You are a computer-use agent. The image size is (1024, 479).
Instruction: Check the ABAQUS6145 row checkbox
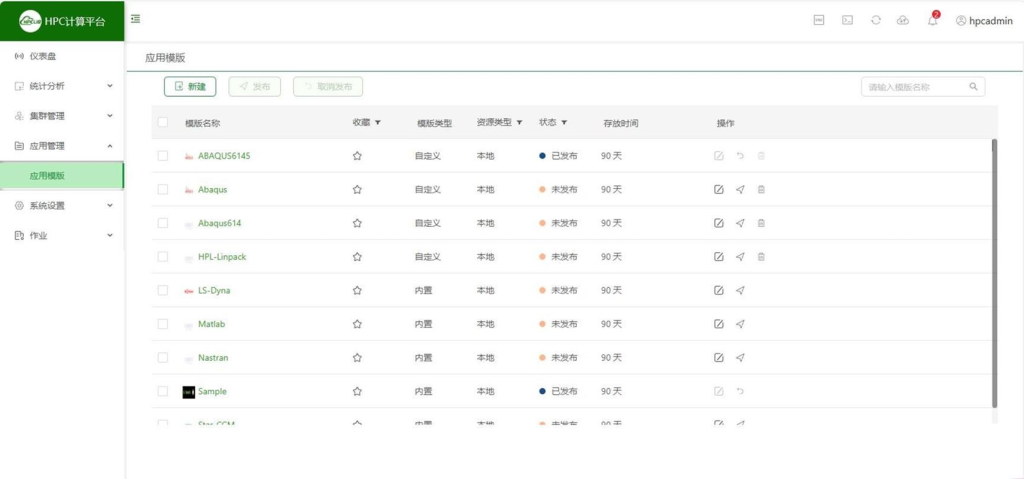[163, 156]
